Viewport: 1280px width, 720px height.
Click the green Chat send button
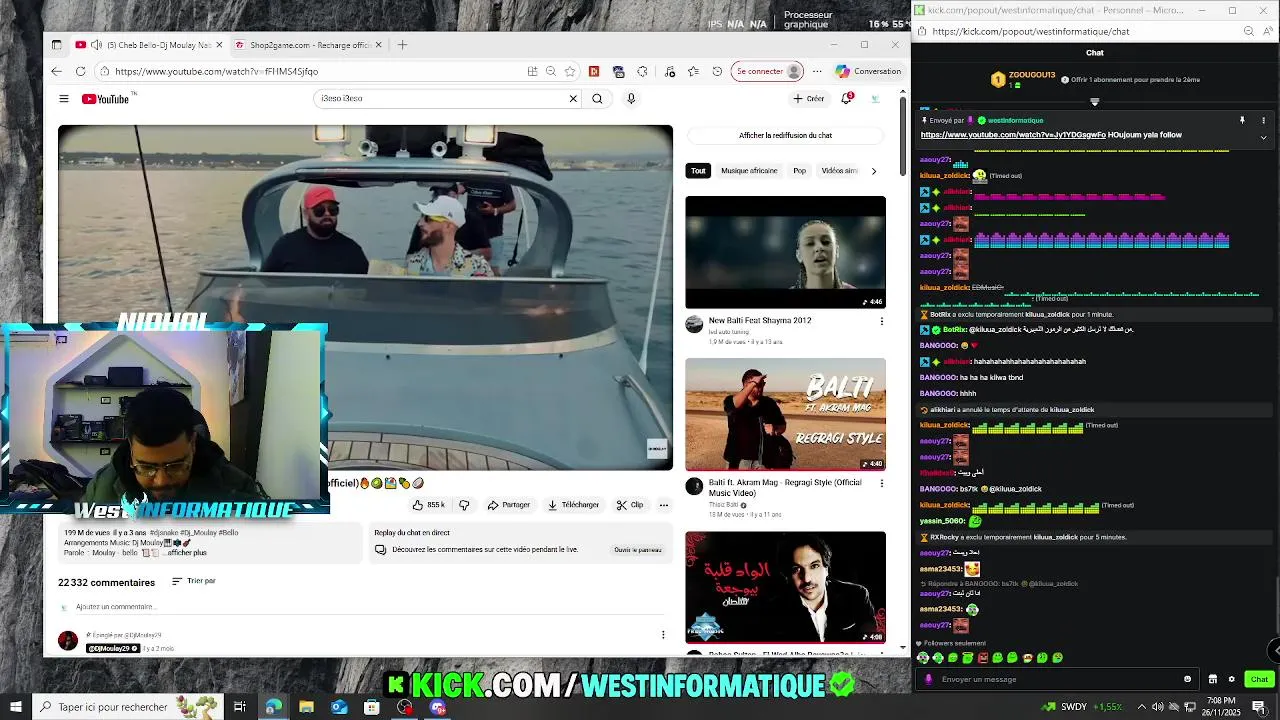(x=1259, y=679)
